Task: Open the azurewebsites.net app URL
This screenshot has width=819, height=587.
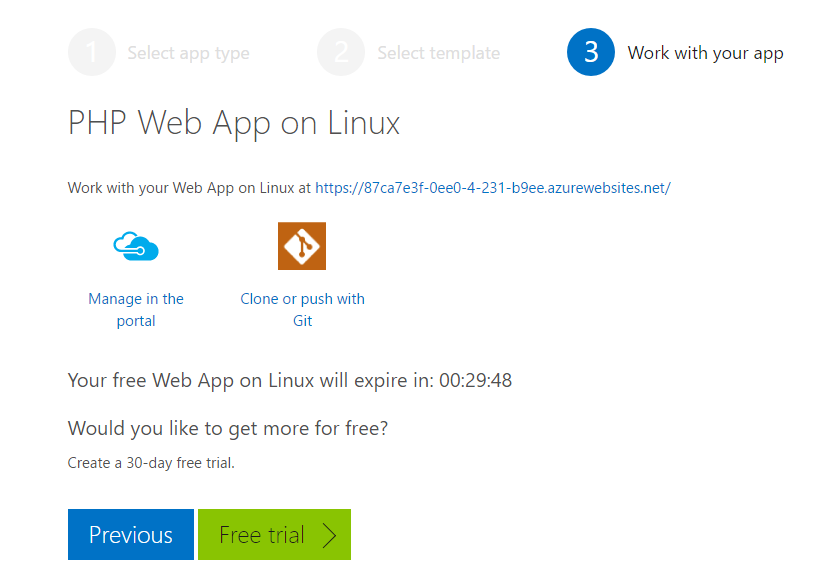Action: 492,187
